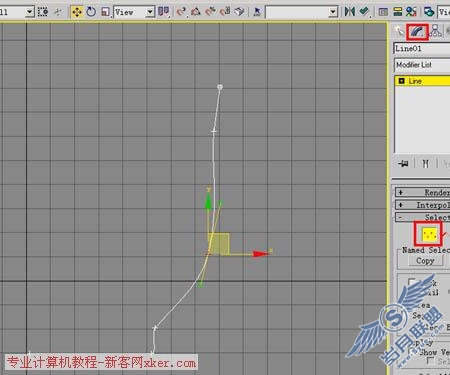Open the selection filter dropdown arrow
450x375 pixels.
[x=30, y=12]
